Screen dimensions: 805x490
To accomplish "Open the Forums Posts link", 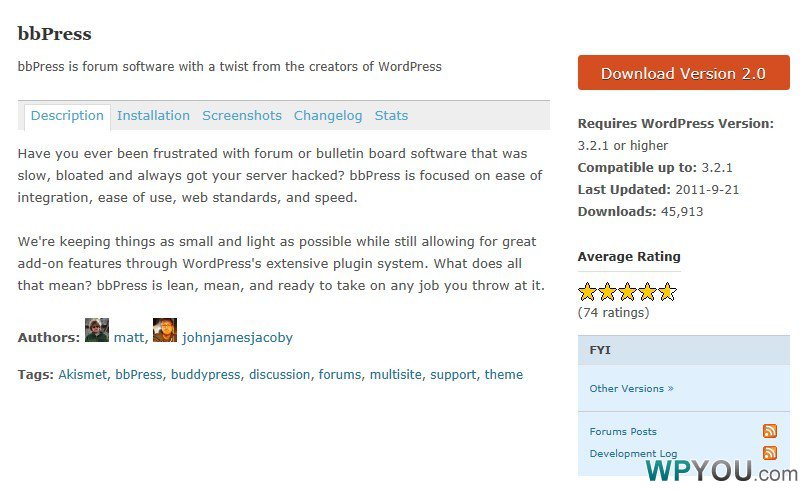I will point(623,432).
